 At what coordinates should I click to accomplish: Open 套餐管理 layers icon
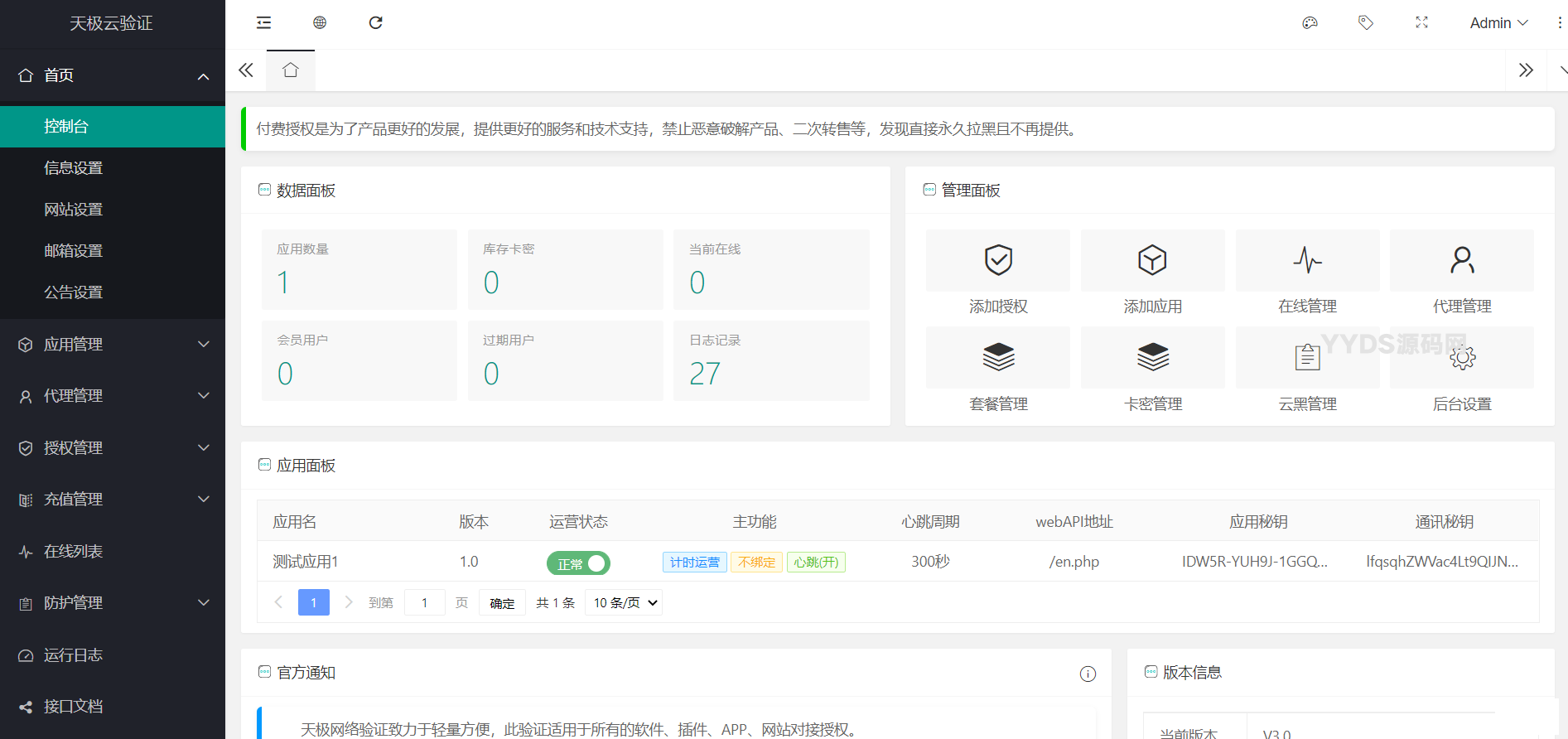coord(998,357)
